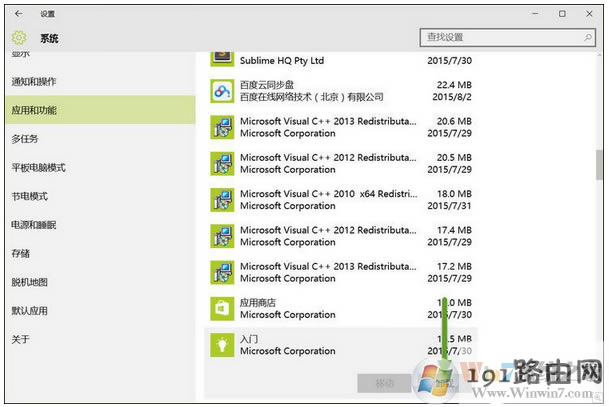
Task: Select Visual C++ 2013 entry sized 20.6 MB
Action: (x=328, y=121)
